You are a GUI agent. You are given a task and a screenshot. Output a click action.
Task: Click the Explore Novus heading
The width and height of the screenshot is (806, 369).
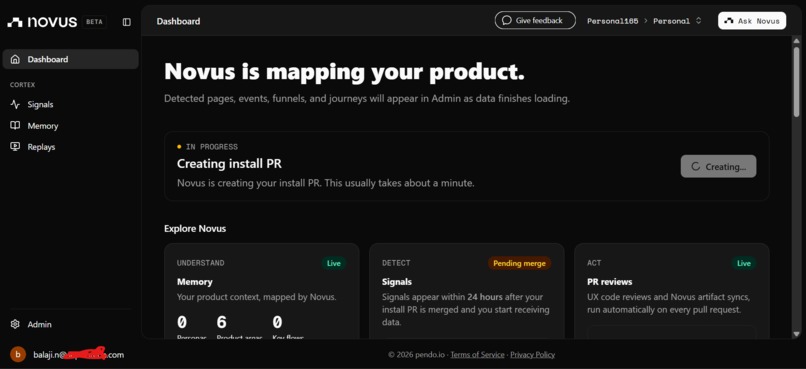[195, 228]
